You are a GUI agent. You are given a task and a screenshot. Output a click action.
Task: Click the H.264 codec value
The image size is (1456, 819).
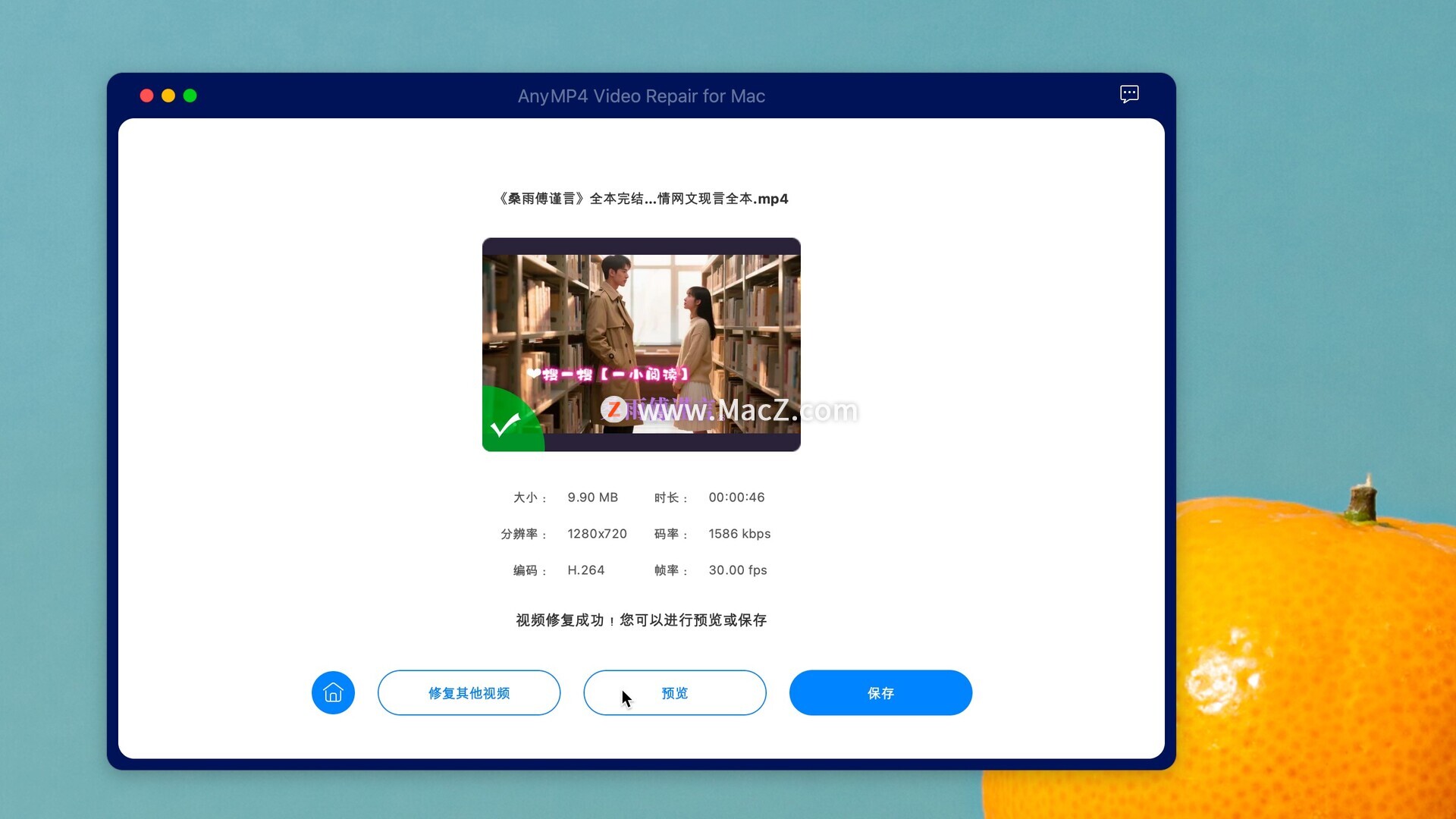[585, 570]
